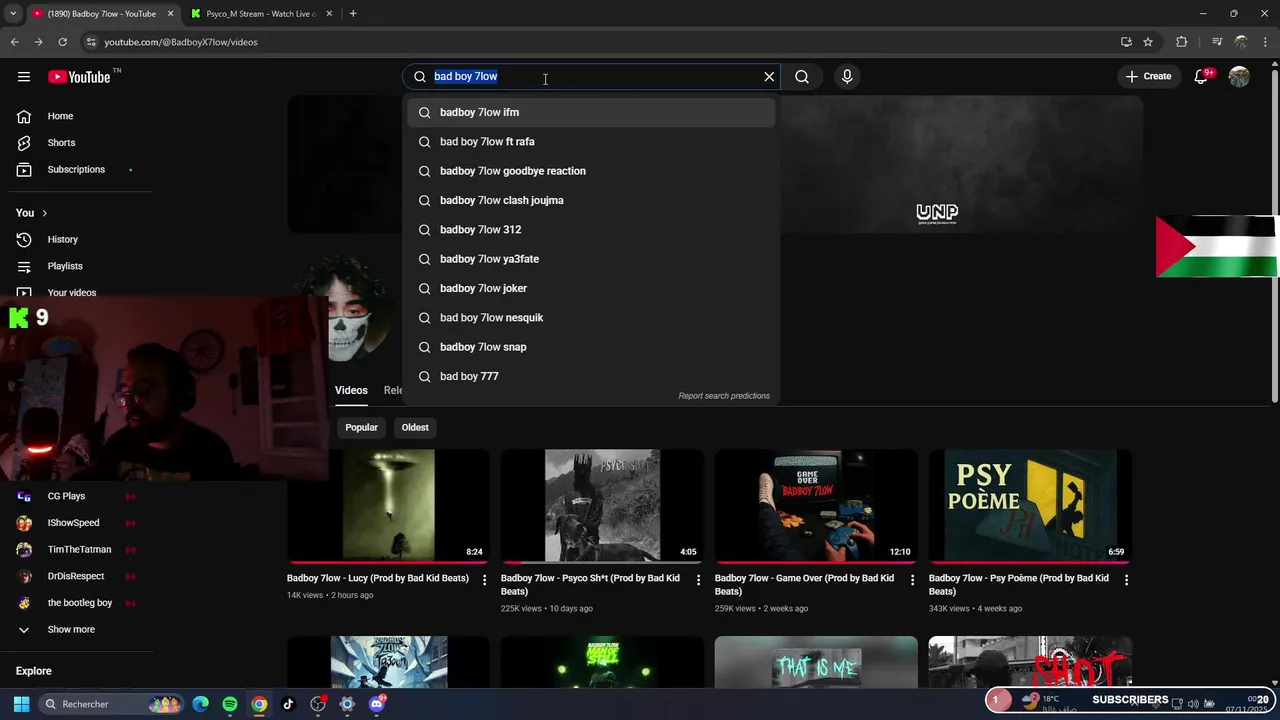Click the magnifier search submit button

(802, 76)
